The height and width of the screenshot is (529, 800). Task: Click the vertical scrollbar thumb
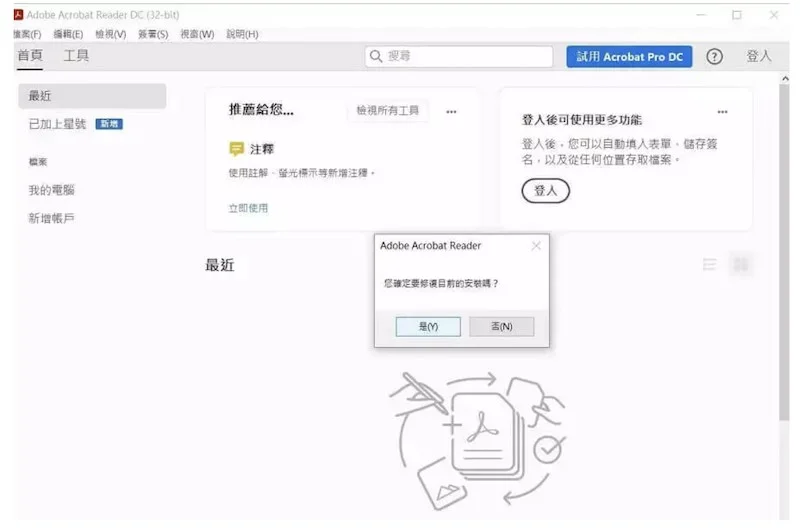point(784,253)
